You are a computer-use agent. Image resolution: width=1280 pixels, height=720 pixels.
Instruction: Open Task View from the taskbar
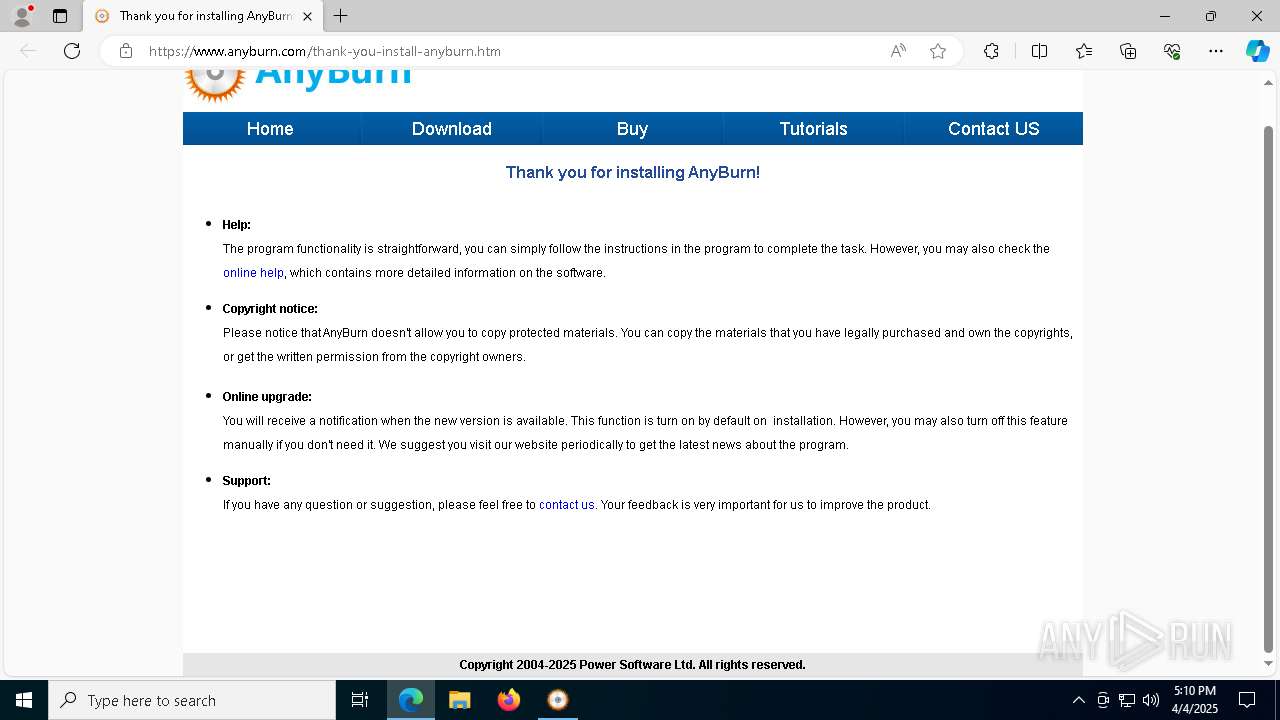coord(360,700)
